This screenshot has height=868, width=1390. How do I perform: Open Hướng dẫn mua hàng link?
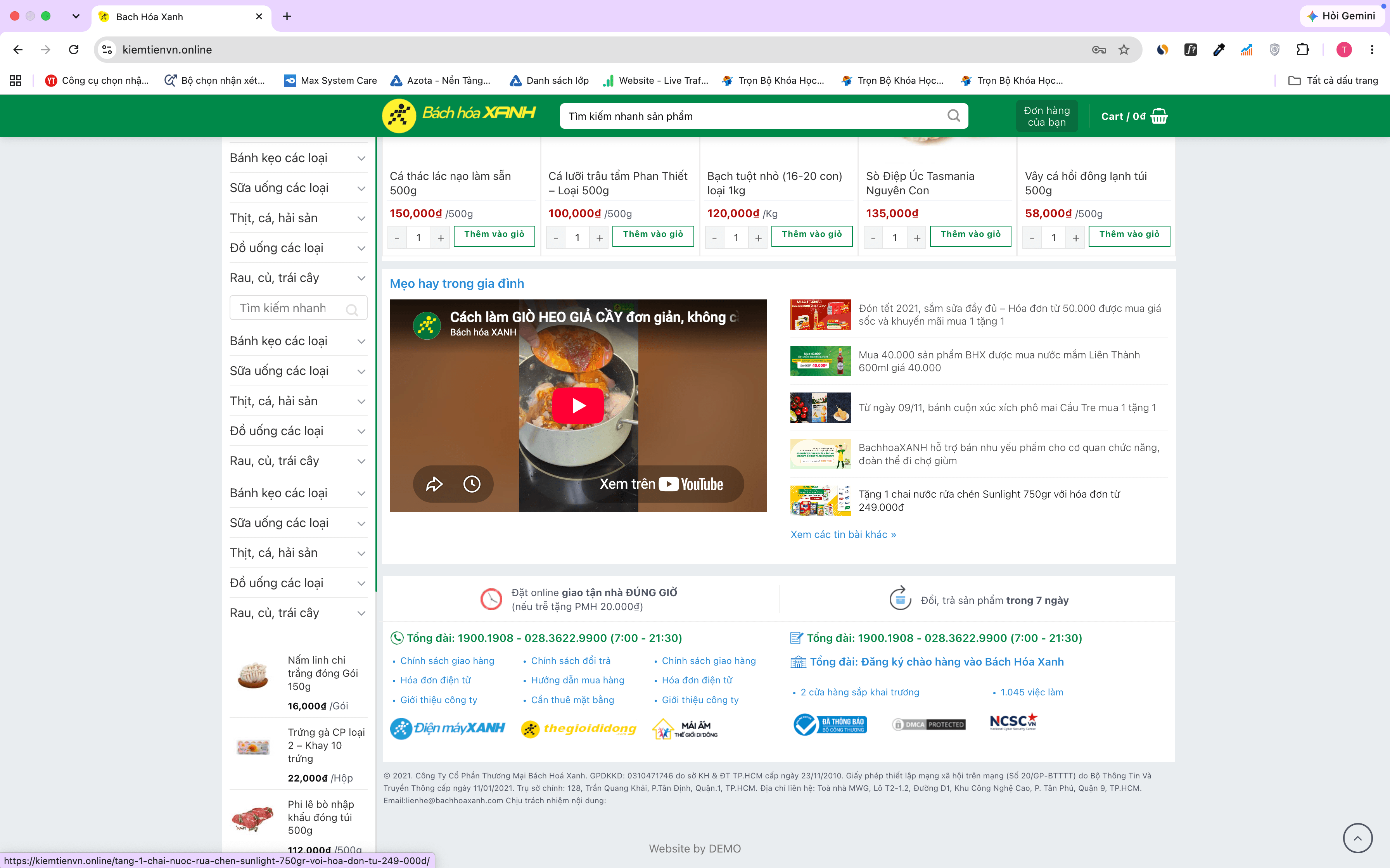(x=577, y=680)
